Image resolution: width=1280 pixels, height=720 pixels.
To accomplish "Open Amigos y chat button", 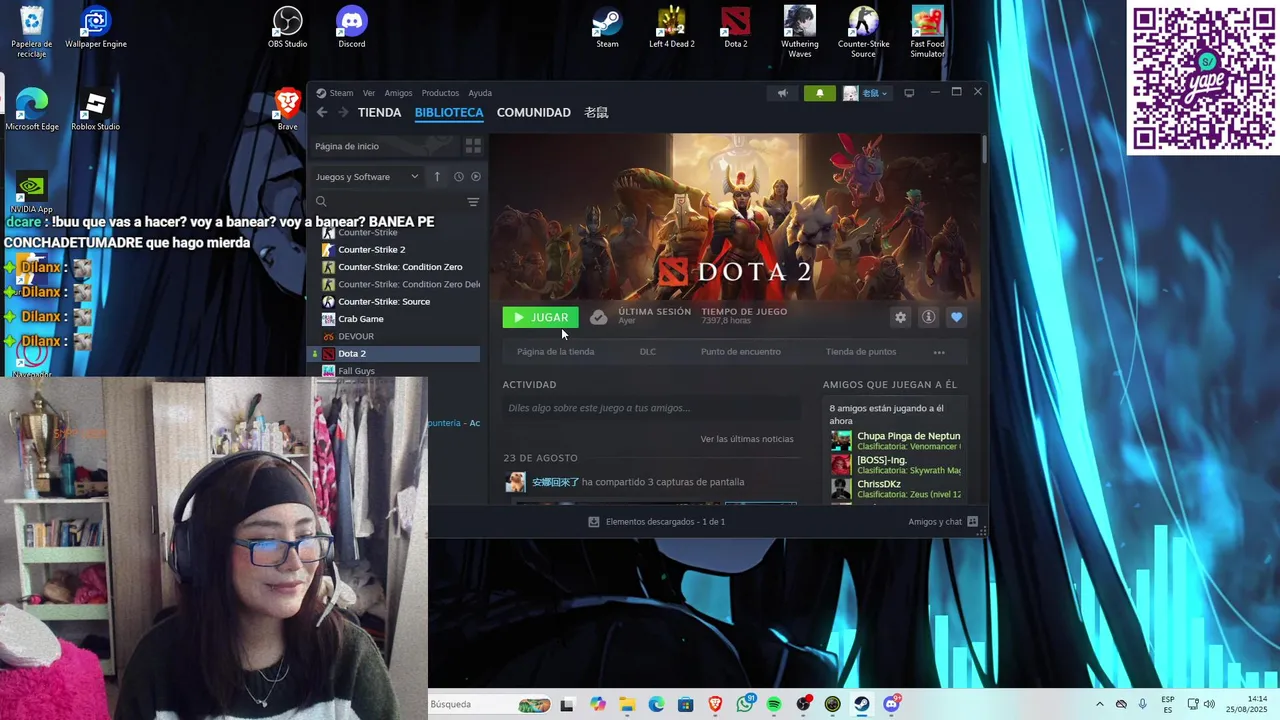I will (x=943, y=522).
